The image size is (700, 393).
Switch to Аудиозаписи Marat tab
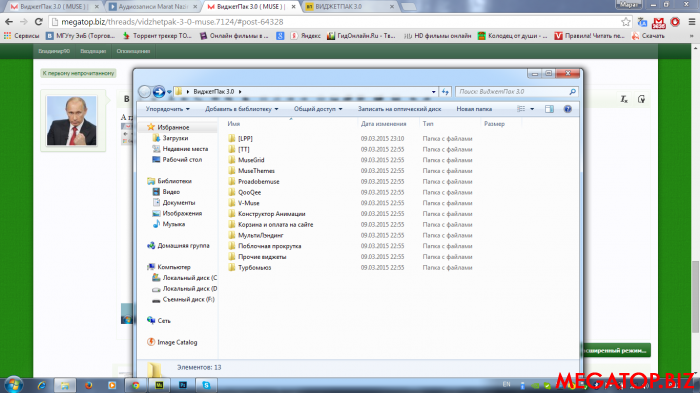(x=152, y=7)
